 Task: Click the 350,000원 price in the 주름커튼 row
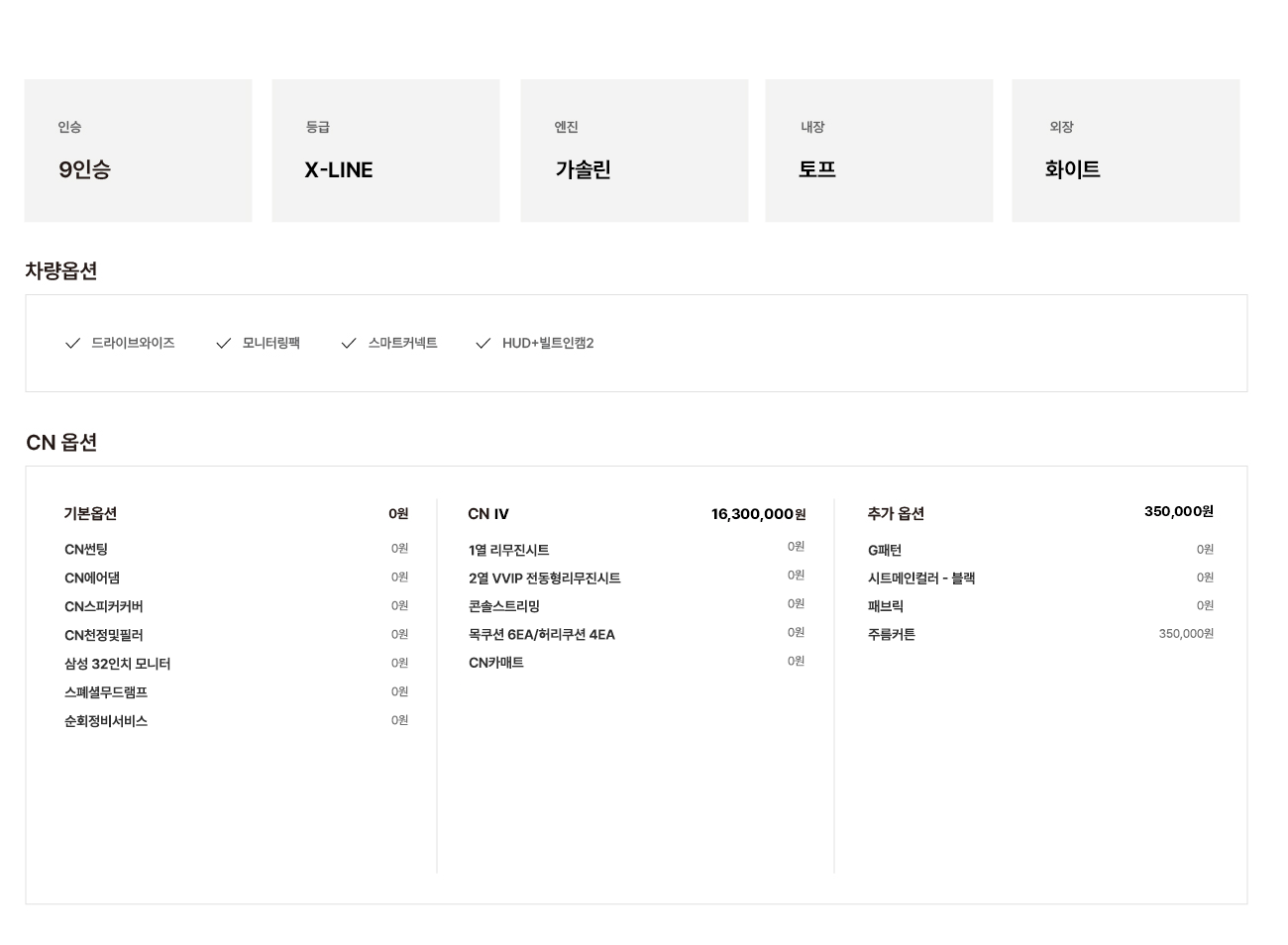(1186, 634)
